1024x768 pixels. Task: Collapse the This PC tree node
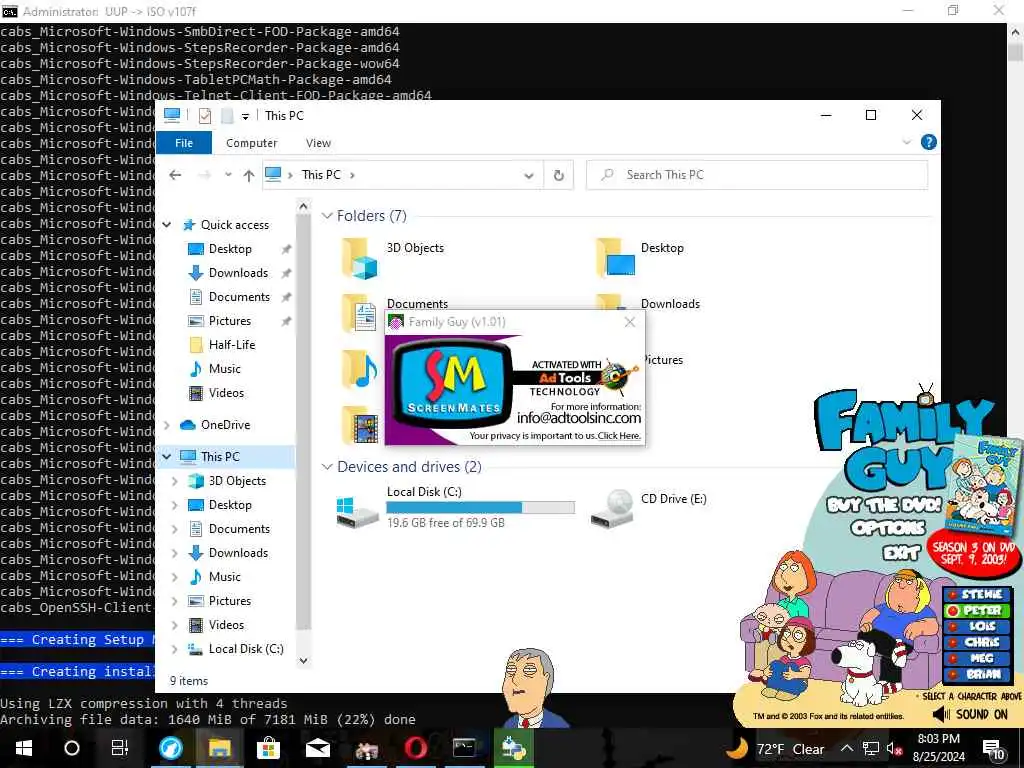(167, 456)
